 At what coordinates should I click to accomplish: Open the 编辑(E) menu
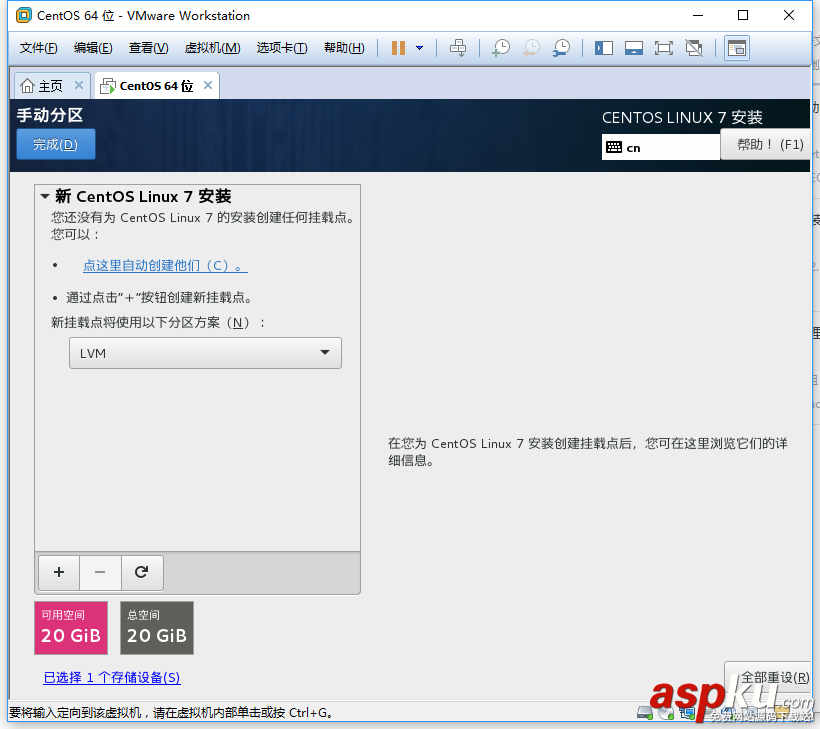click(93, 48)
